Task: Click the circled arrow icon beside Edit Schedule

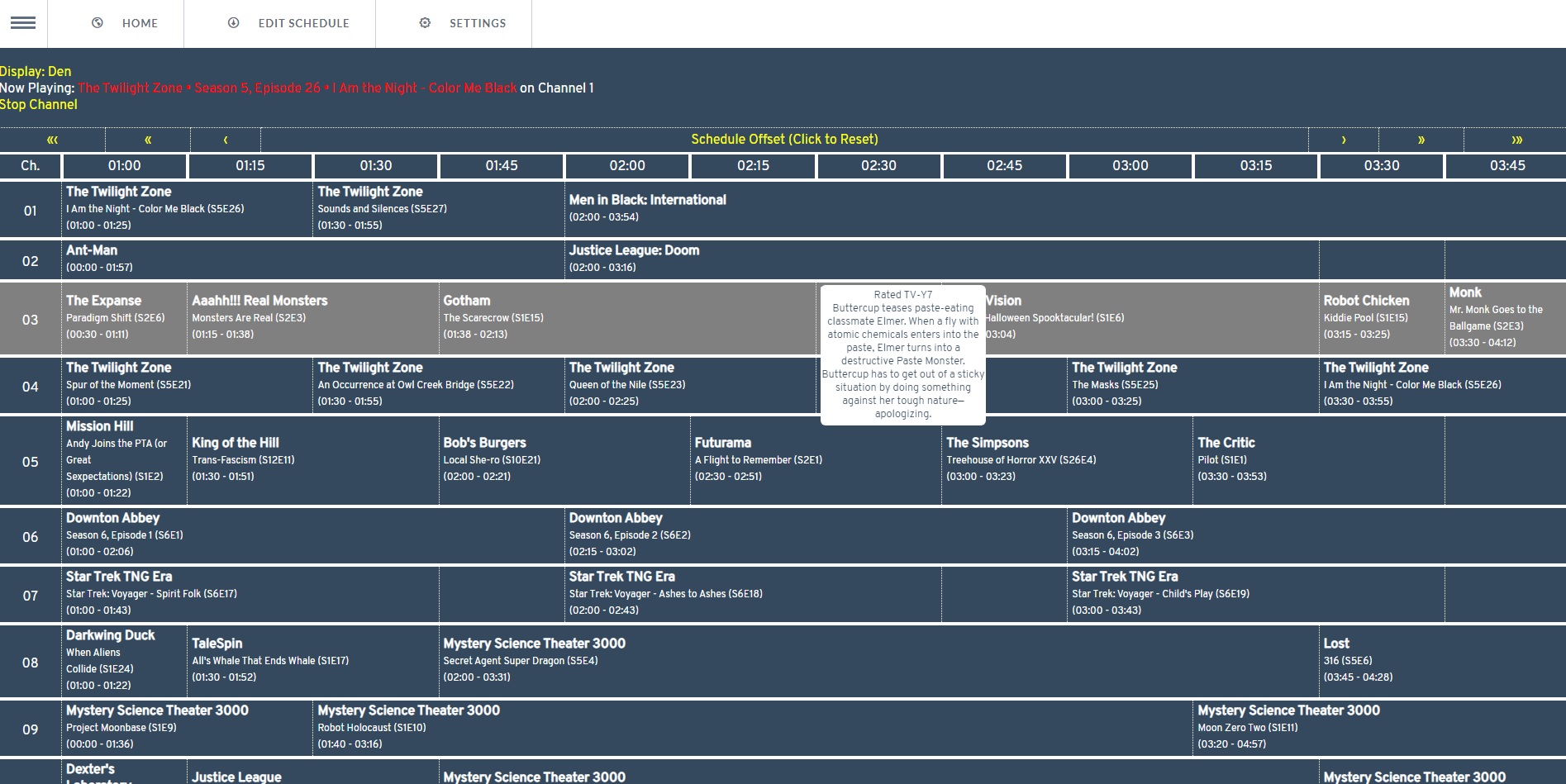Action: coord(232,23)
